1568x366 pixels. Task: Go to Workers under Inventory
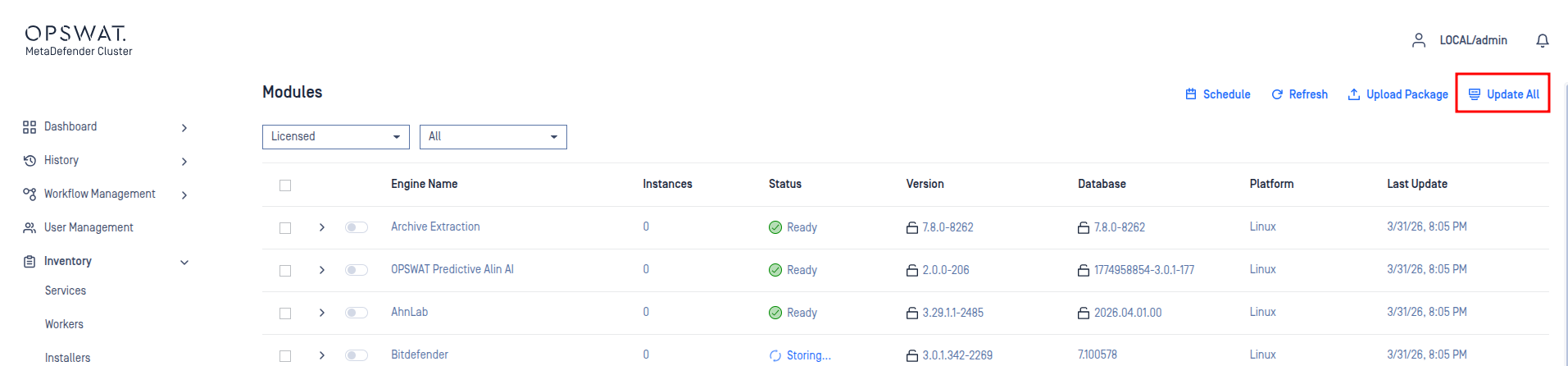pyautogui.click(x=64, y=324)
